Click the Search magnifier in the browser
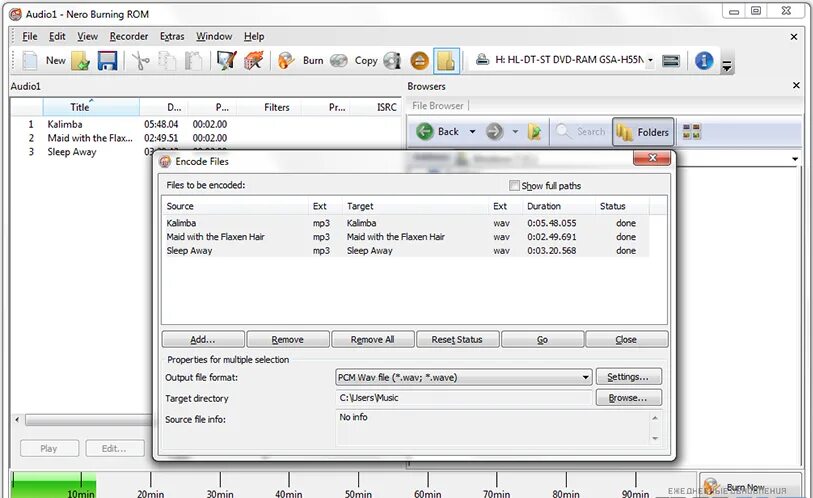Image resolution: width=813 pixels, height=498 pixels. (x=562, y=131)
